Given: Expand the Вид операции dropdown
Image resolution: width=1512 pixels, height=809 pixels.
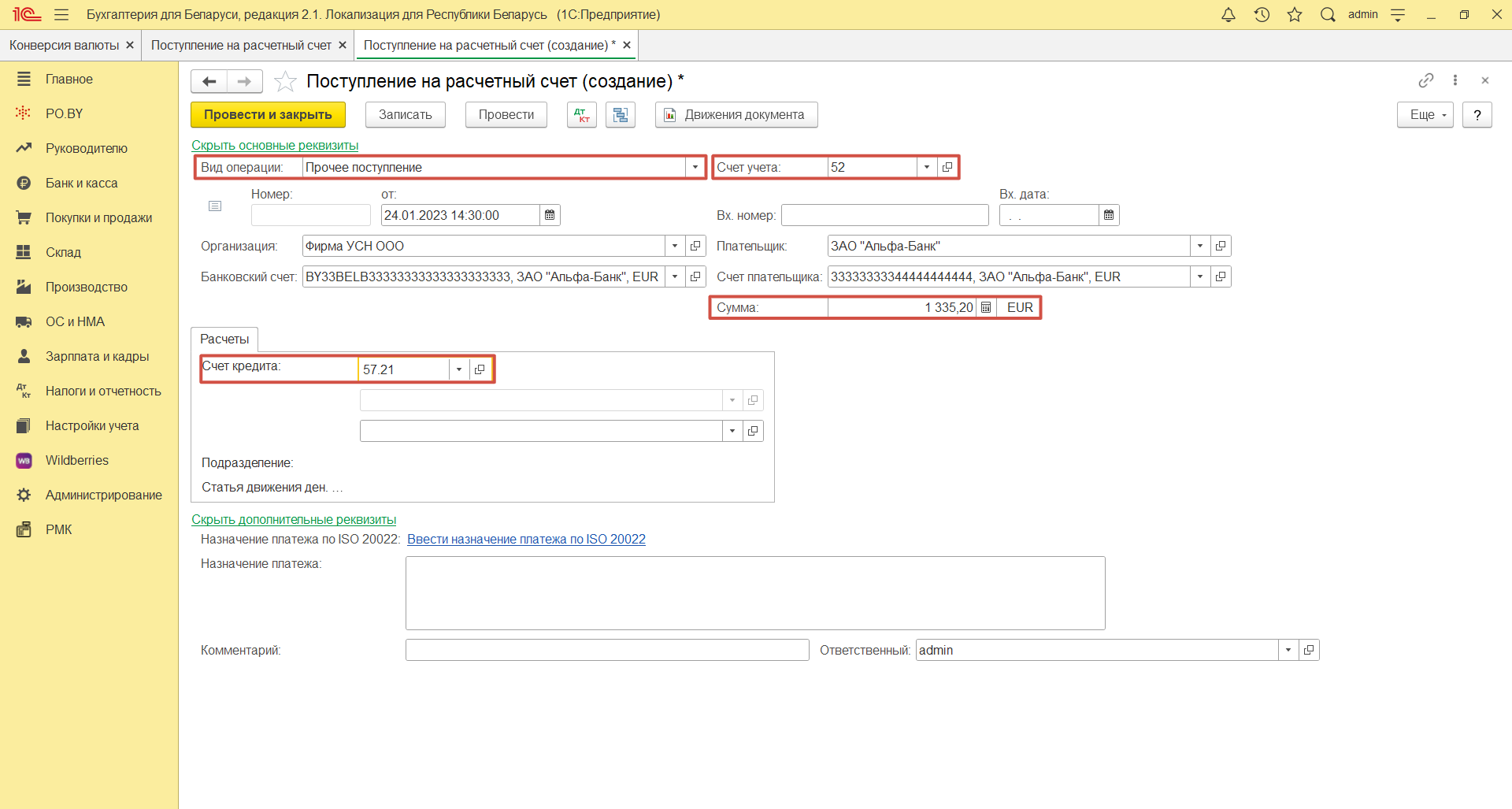Looking at the screenshot, I should (695, 167).
